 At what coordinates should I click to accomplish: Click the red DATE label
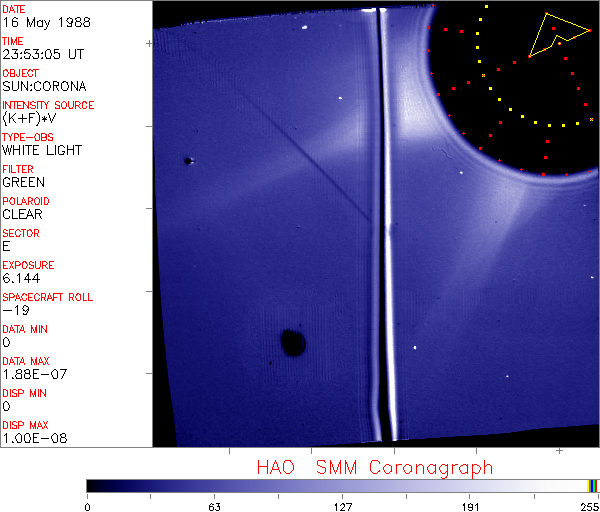(14, 9)
